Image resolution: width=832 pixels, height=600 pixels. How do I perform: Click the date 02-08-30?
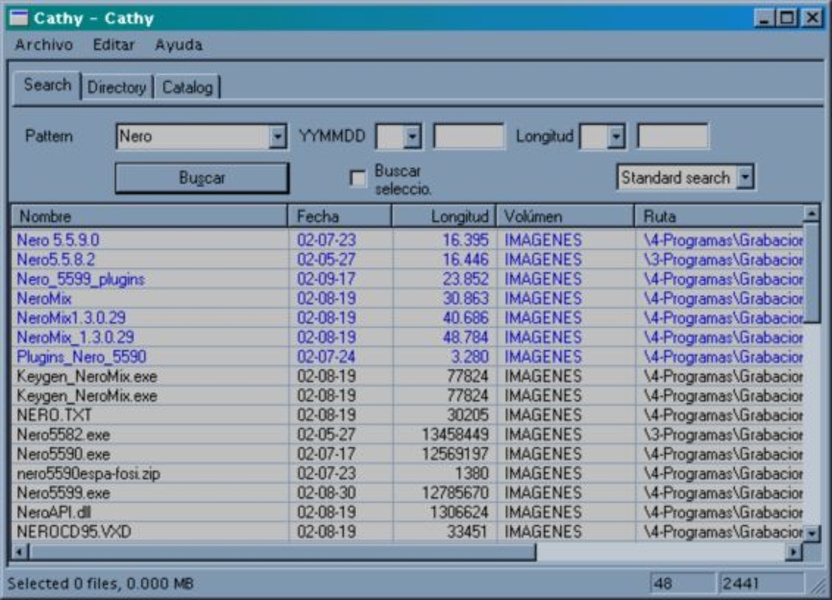326,493
